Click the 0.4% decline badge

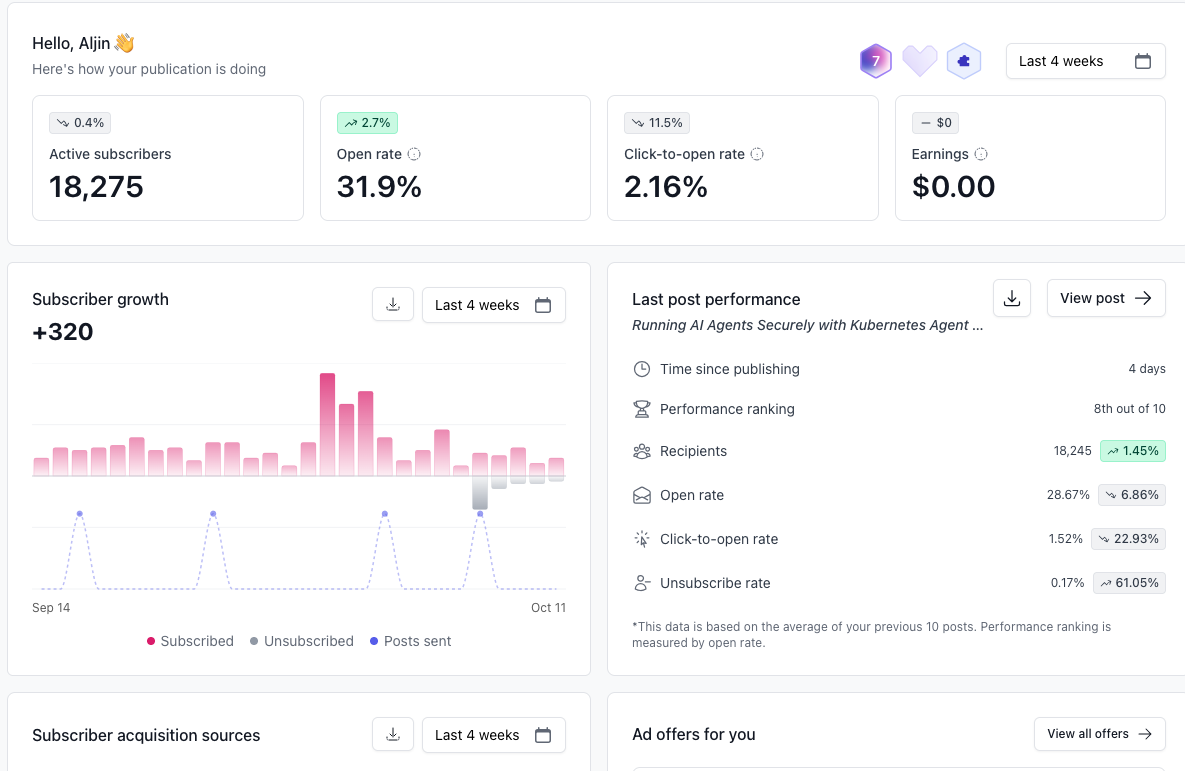tap(80, 122)
